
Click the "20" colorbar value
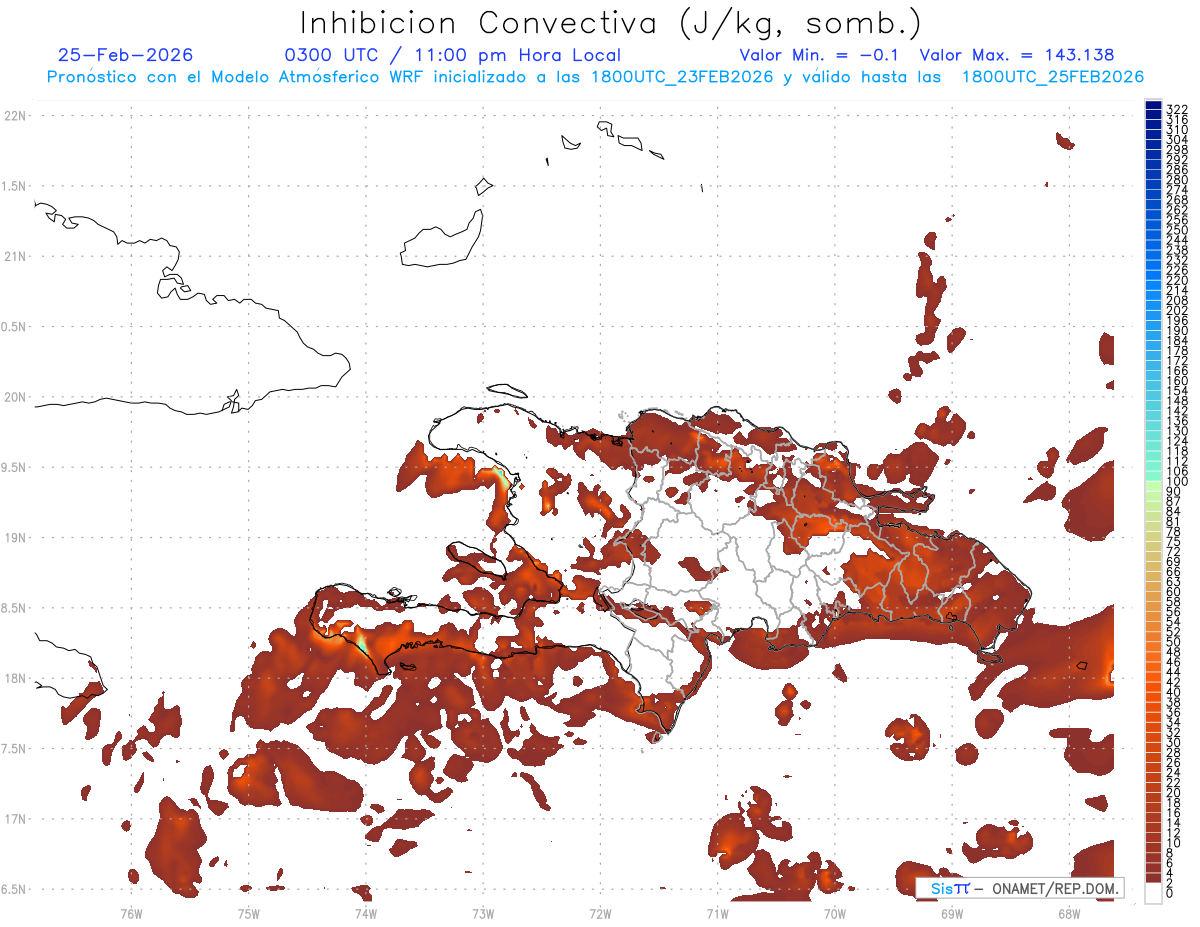click(1173, 793)
